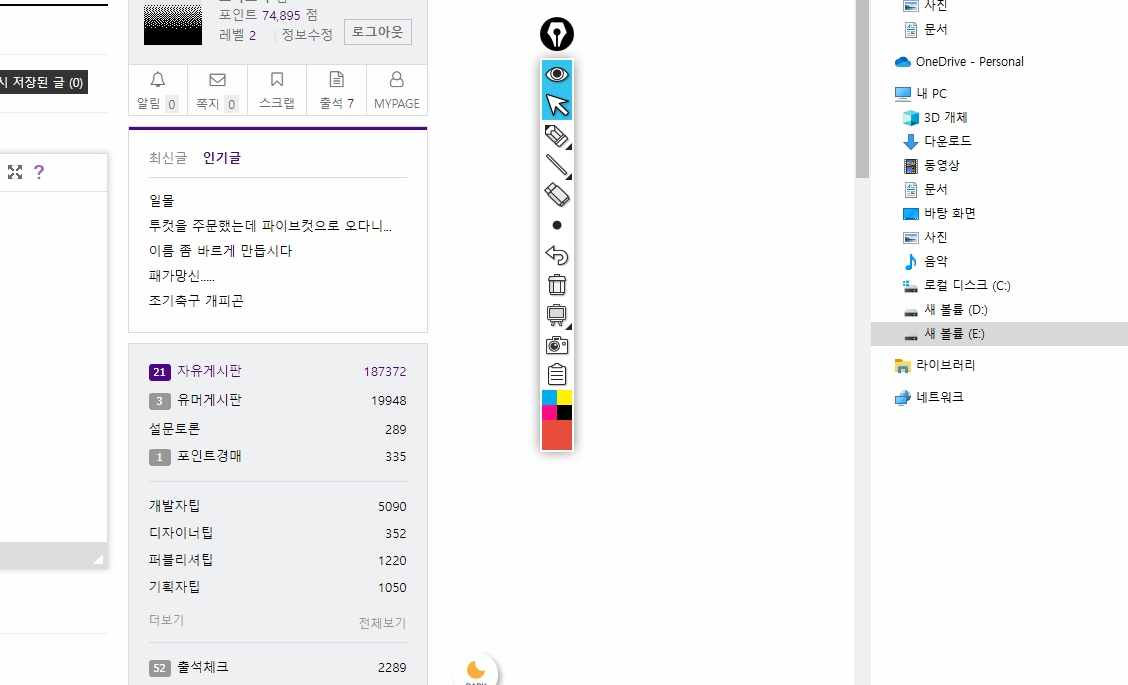Click 전체보기 link
The image size is (1128, 685).
(x=382, y=623)
